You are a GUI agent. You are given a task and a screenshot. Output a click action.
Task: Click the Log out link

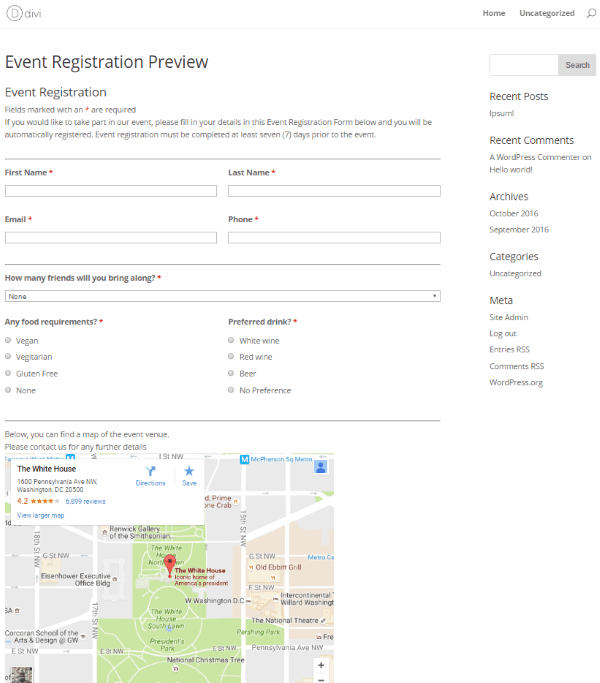(503, 334)
